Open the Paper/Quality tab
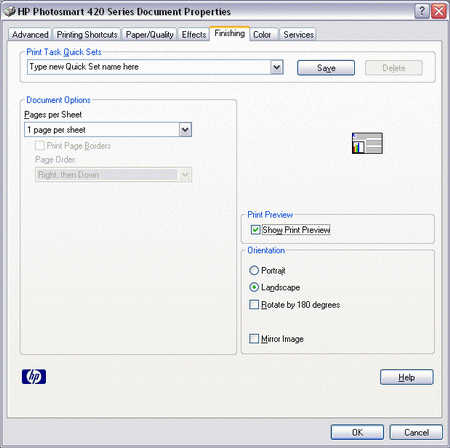The width and height of the screenshot is (450, 448). (149, 35)
